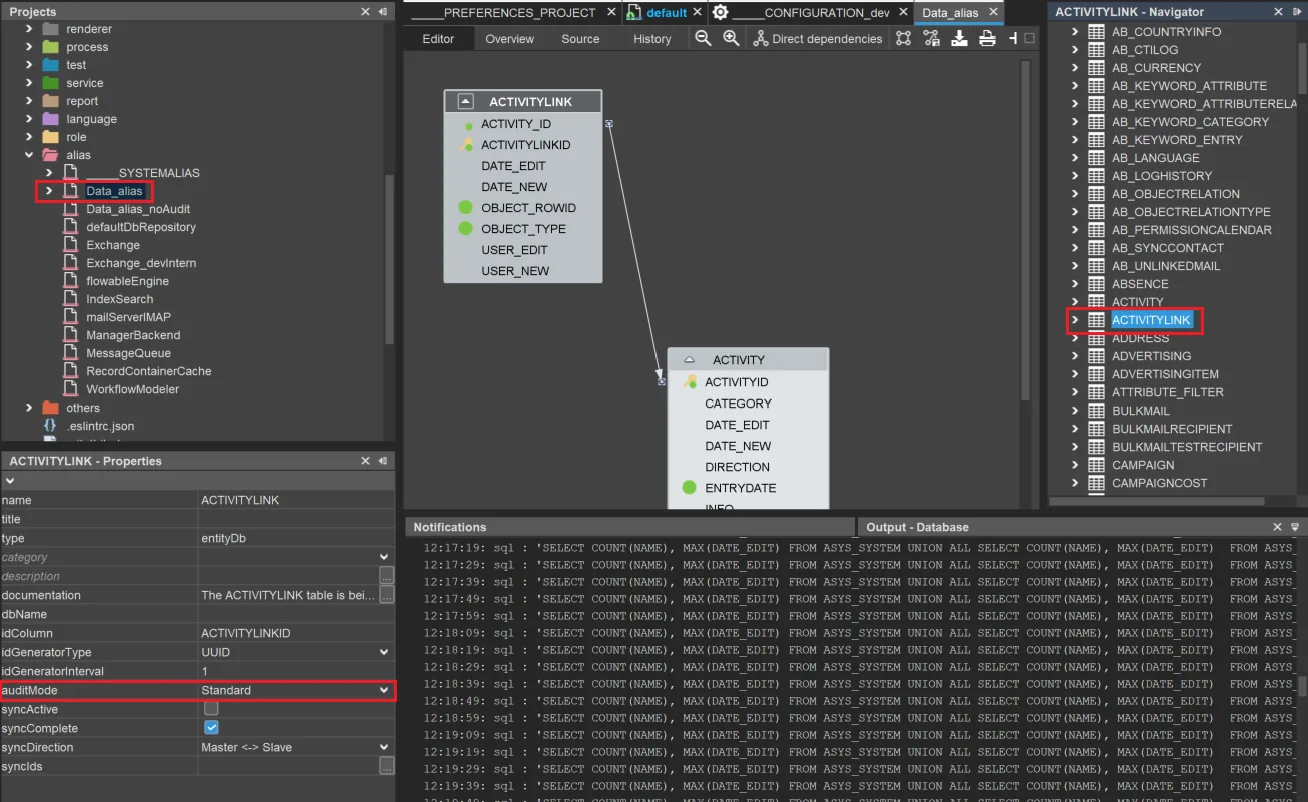This screenshot has width=1308, height=802.
Task: Open the documentation ellipsis button
Action: [387, 595]
